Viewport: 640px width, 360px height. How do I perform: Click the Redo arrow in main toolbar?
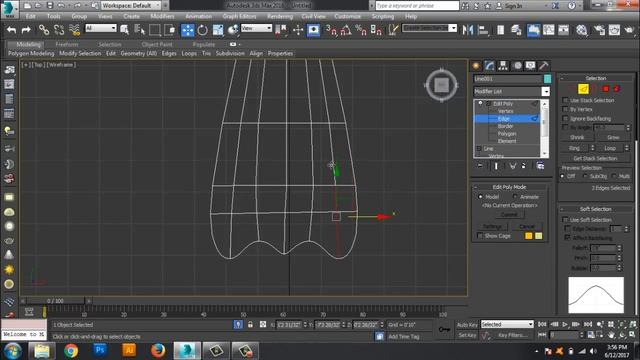coord(26,30)
